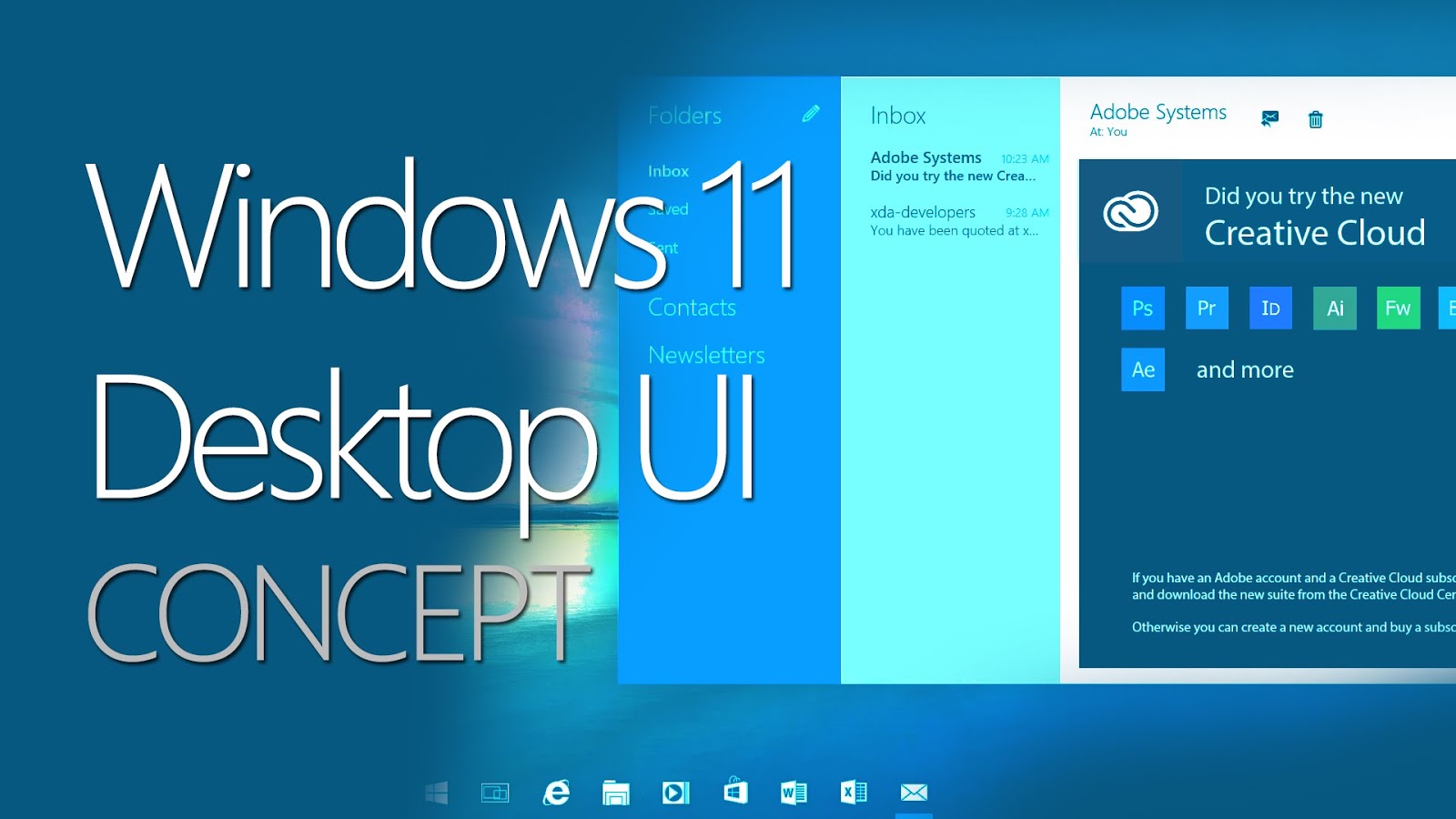The width and height of the screenshot is (1456, 819).
Task: Select the Ae After Effects tile
Action: [x=1143, y=369]
